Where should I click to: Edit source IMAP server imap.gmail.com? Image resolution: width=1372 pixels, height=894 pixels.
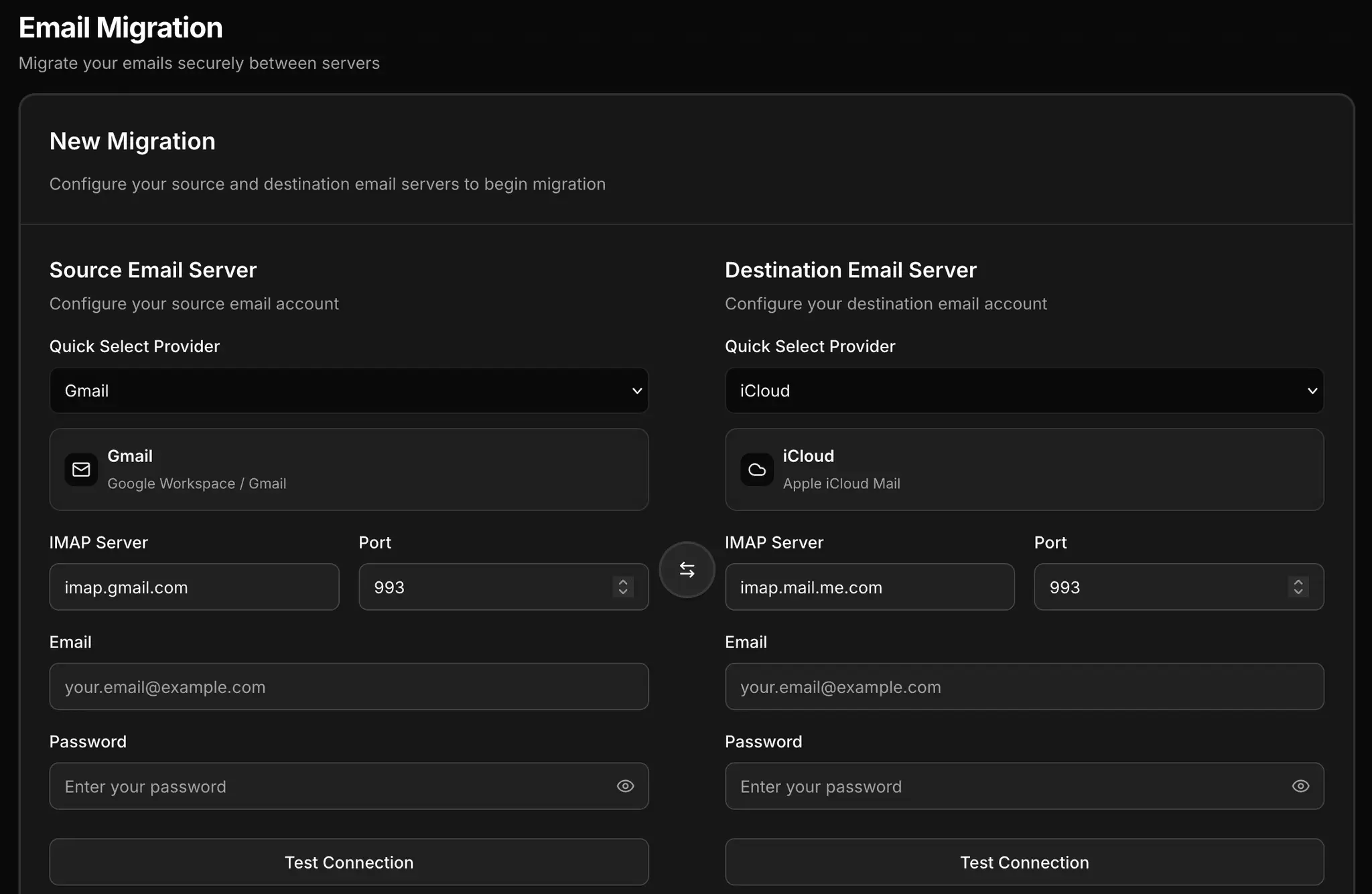click(194, 587)
